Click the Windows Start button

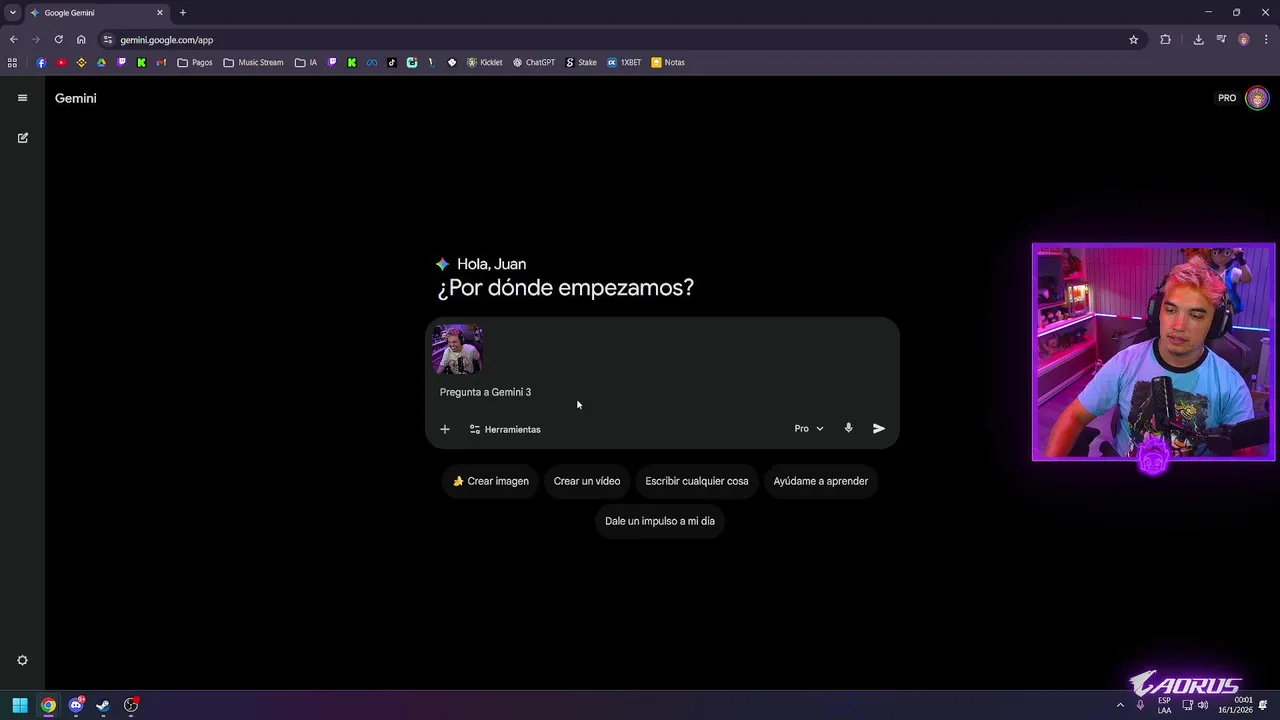pyautogui.click(x=20, y=705)
